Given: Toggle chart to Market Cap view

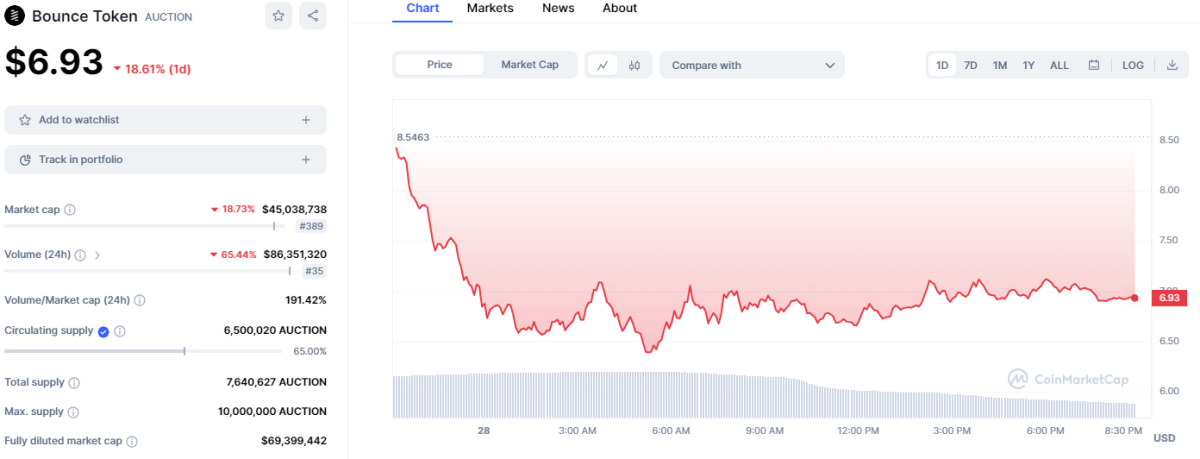Looking at the screenshot, I should (530, 65).
